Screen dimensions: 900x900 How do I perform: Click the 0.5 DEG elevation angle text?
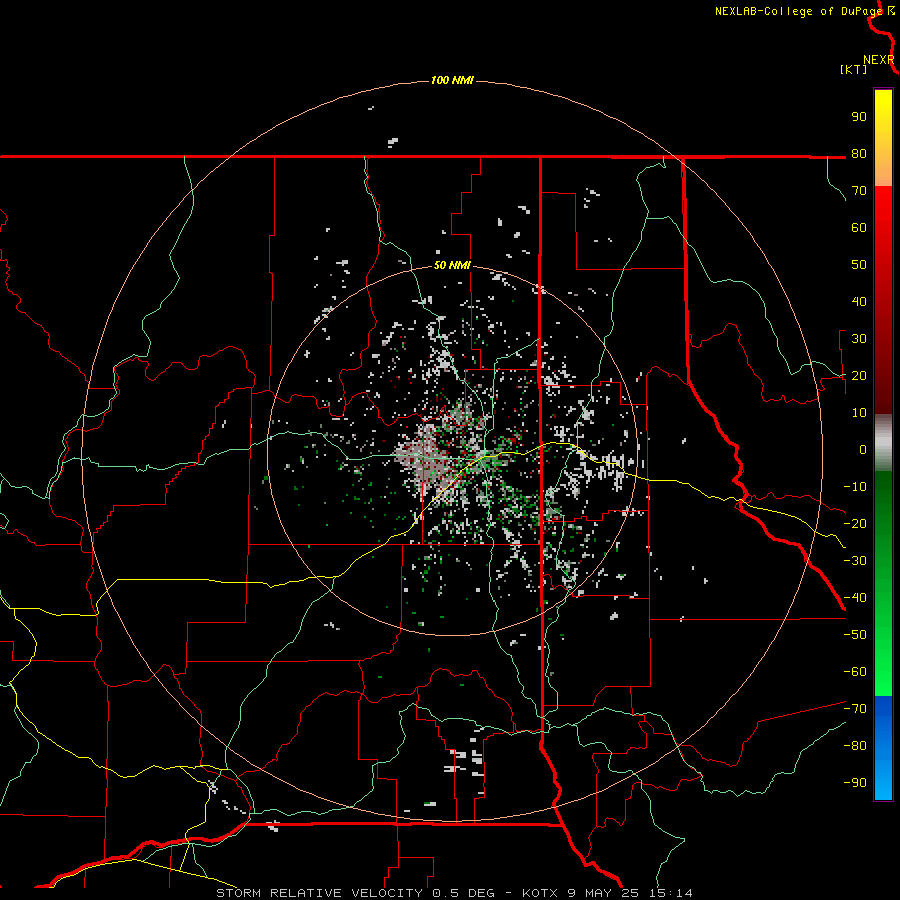(x=463, y=893)
